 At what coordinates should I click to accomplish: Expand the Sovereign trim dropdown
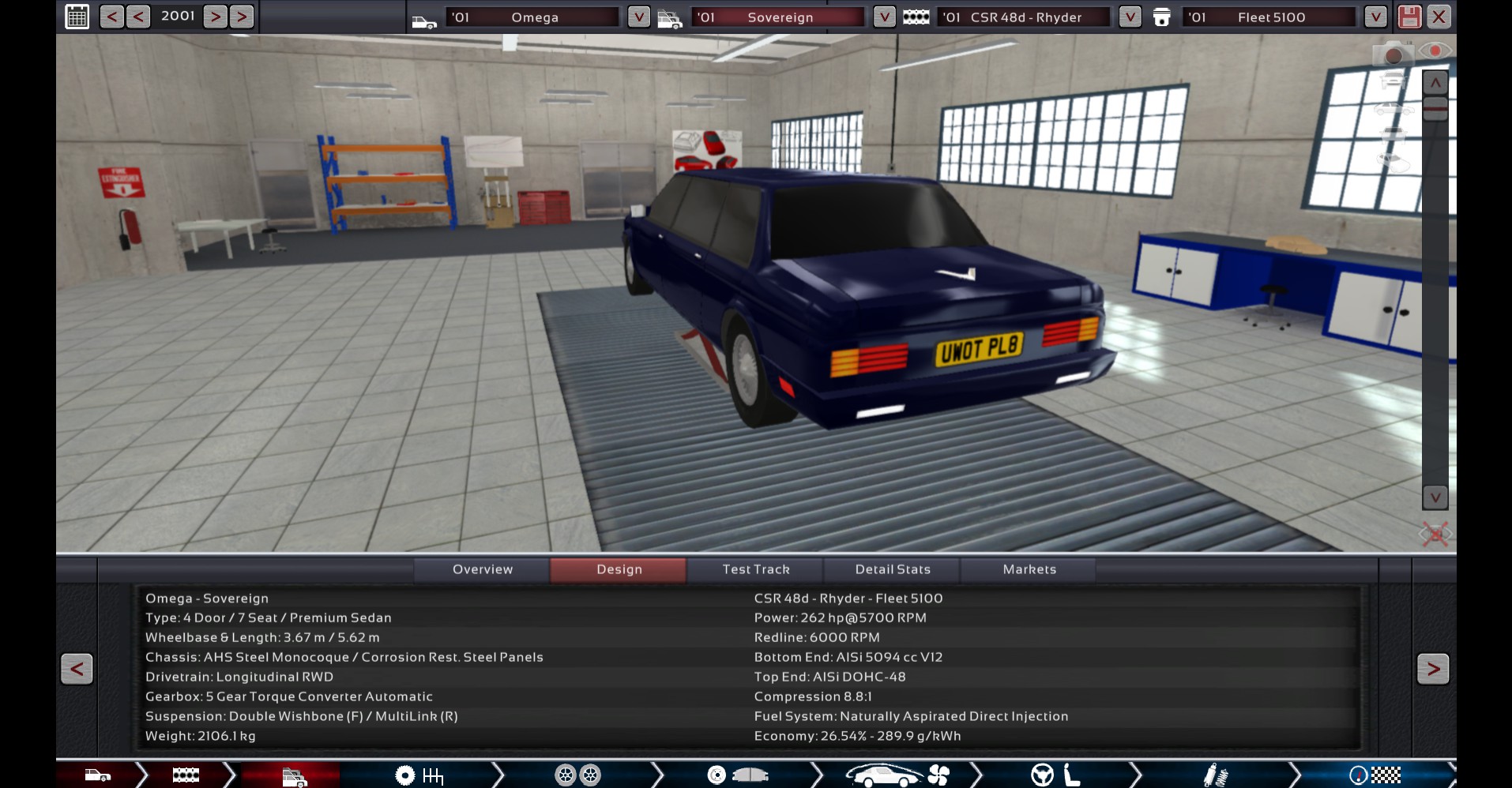(884, 17)
